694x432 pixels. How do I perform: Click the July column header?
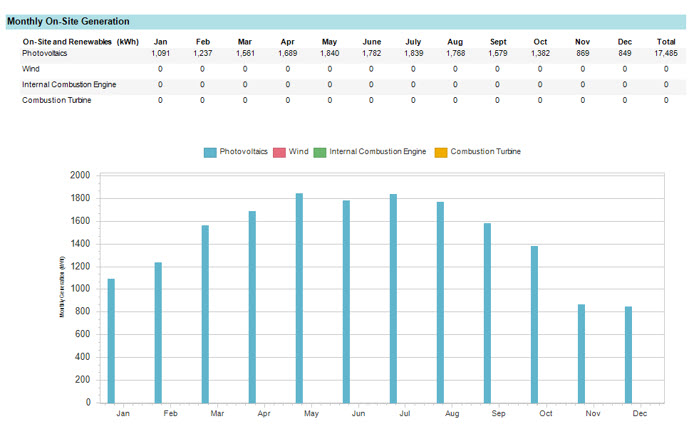(413, 42)
